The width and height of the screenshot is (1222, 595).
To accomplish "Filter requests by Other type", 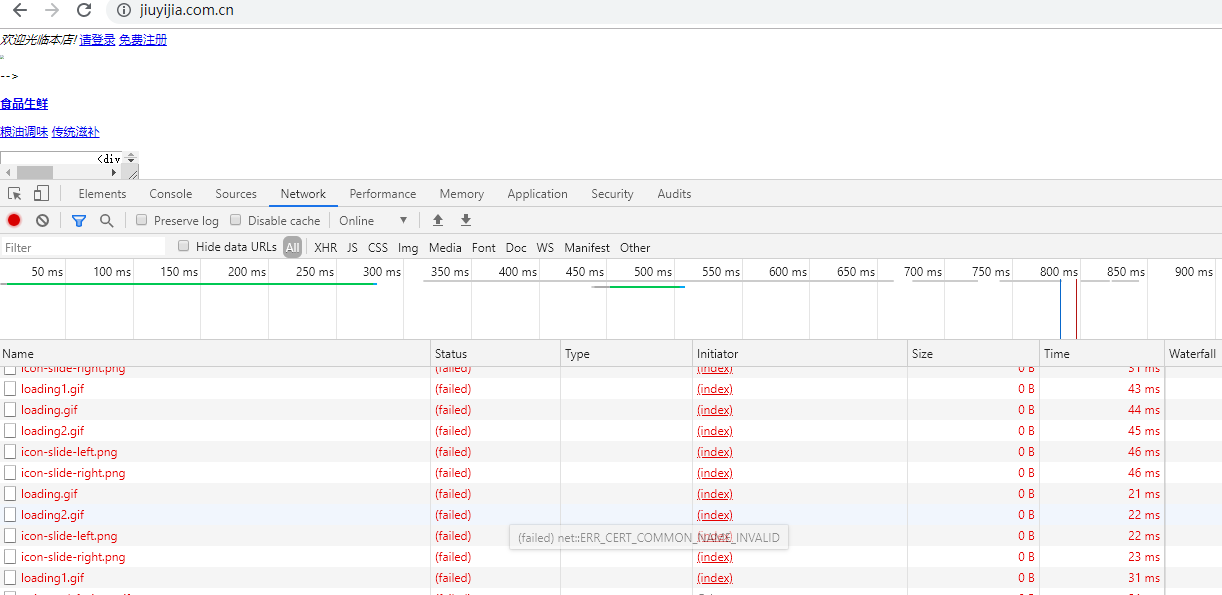I will coord(635,247).
